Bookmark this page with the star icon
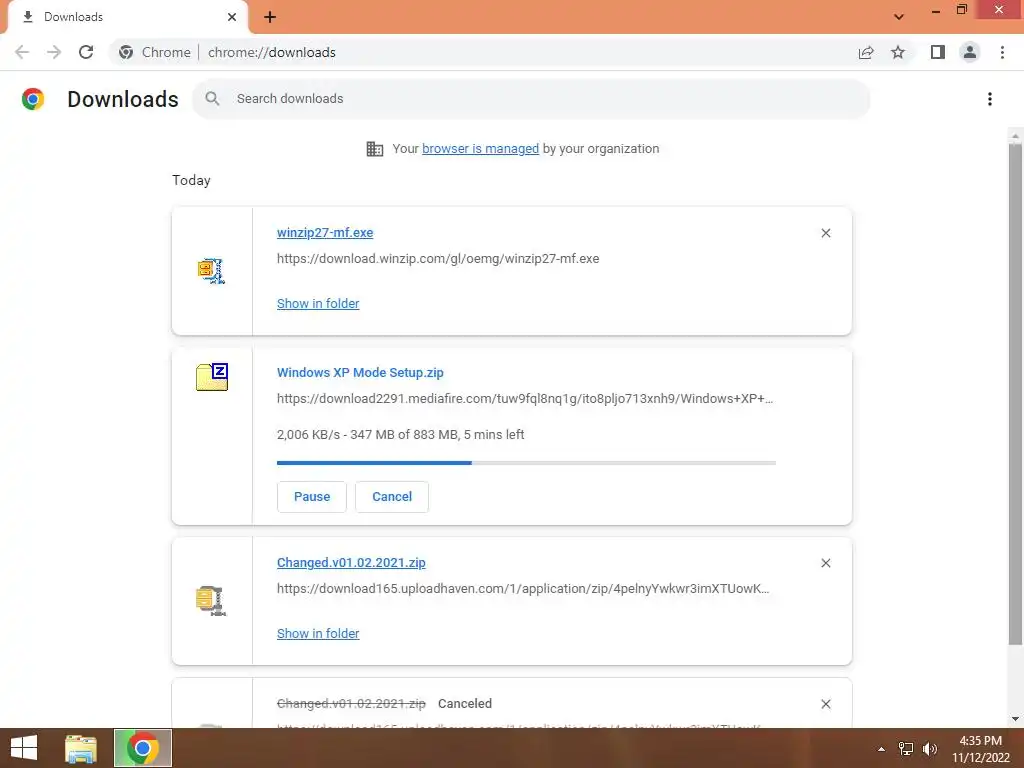 898,52
